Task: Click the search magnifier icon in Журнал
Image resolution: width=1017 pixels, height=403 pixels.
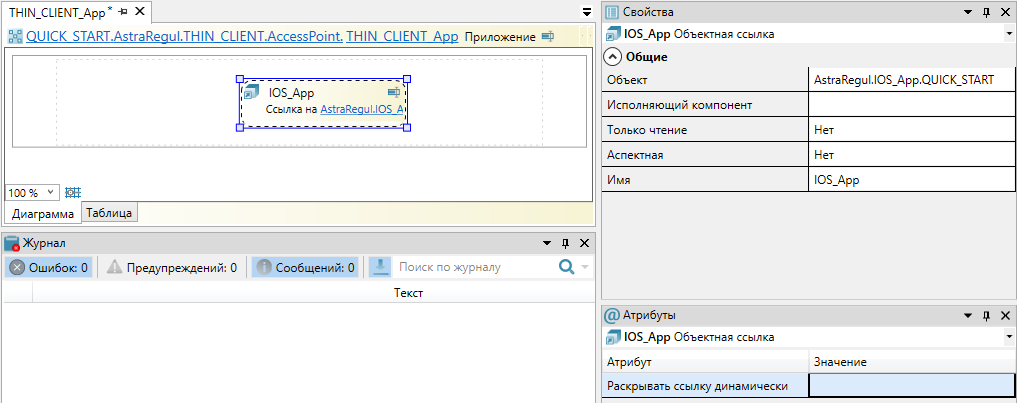Action: pos(566,267)
